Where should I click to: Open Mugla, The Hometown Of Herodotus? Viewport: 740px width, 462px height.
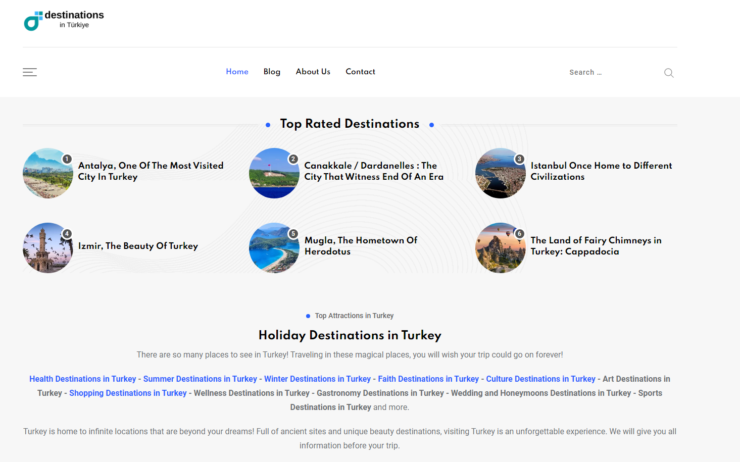[x=361, y=246]
